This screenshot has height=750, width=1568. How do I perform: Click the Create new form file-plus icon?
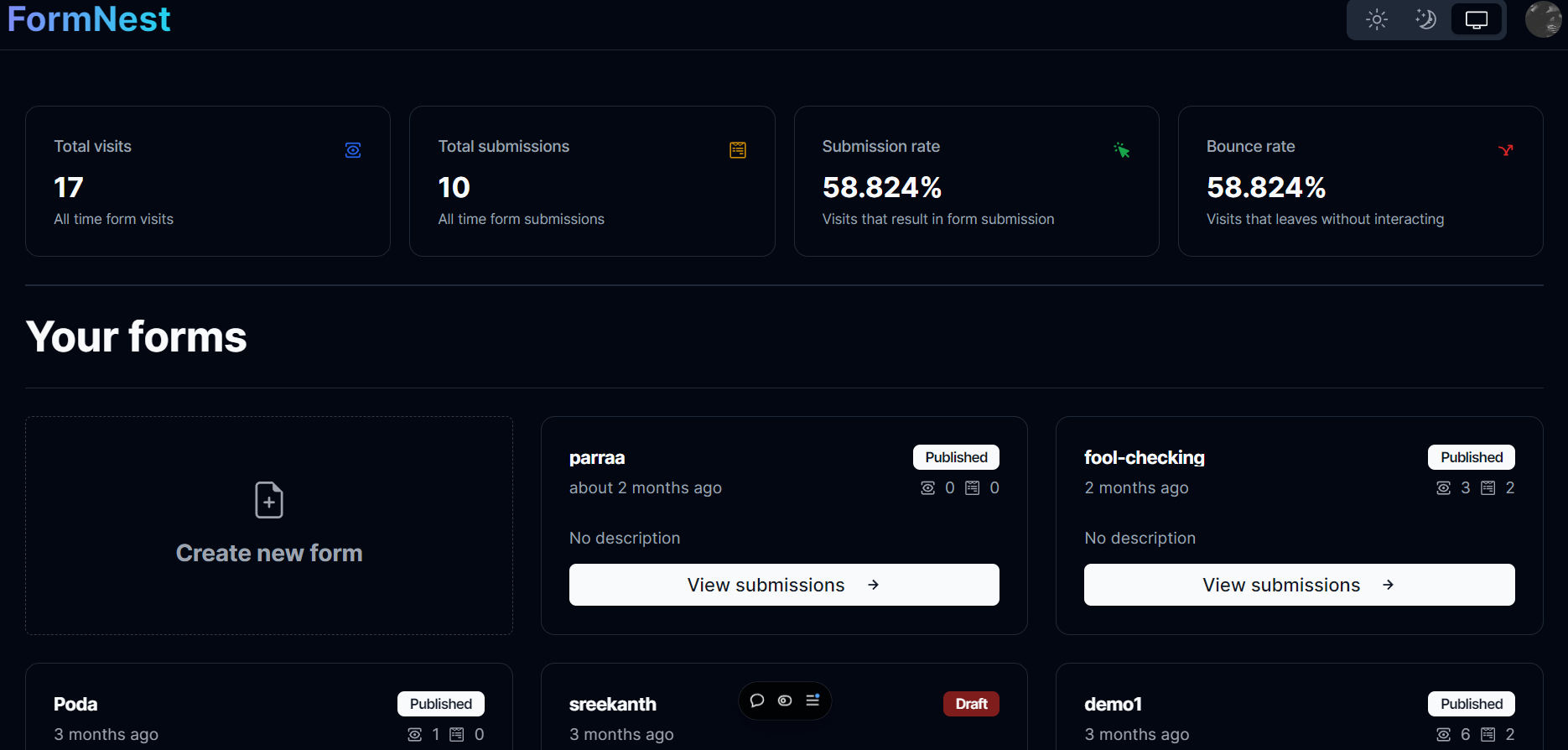coord(269,500)
